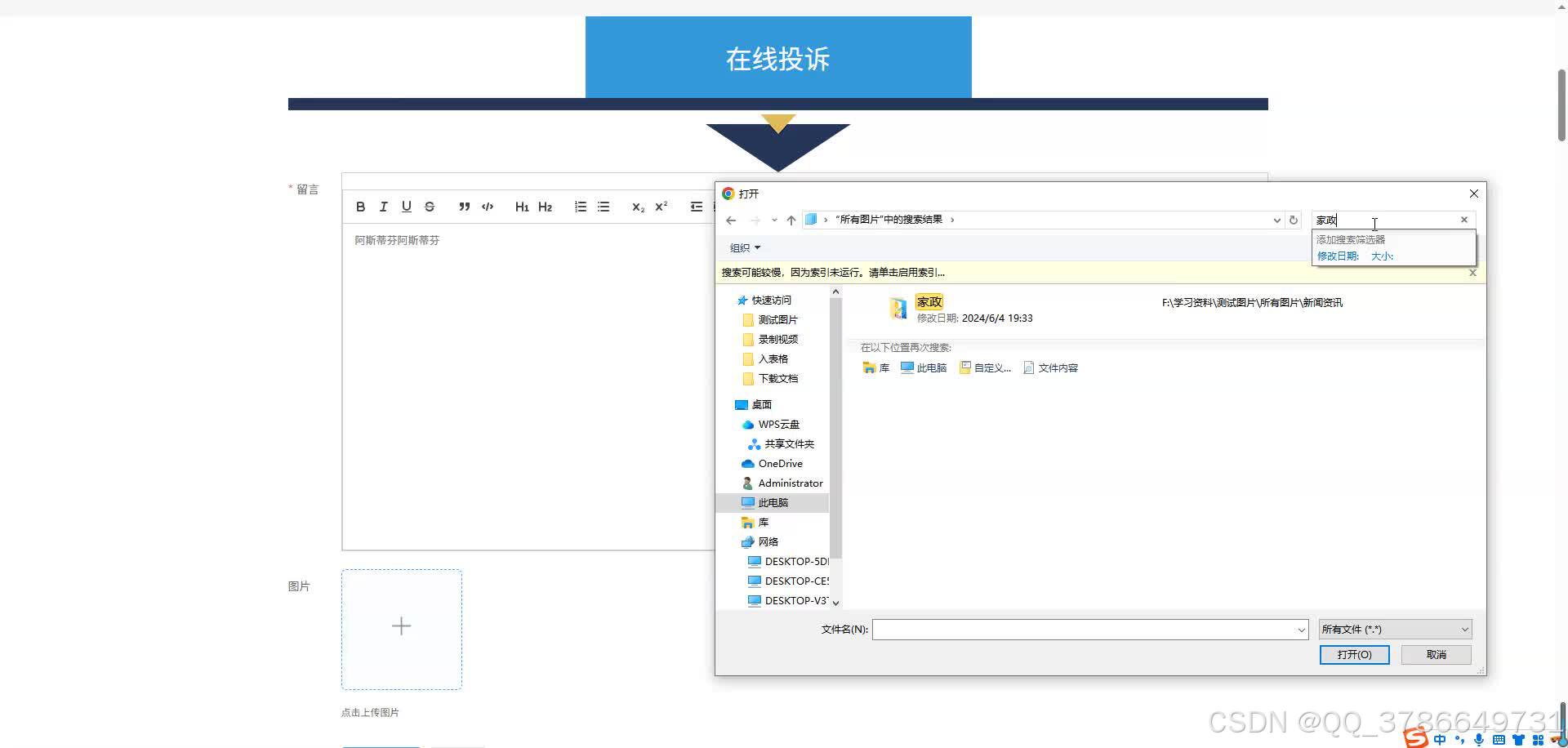This screenshot has height=748, width=1568.
Task: Toggle Sogou Chinese/English input mode
Action: (x=1440, y=739)
